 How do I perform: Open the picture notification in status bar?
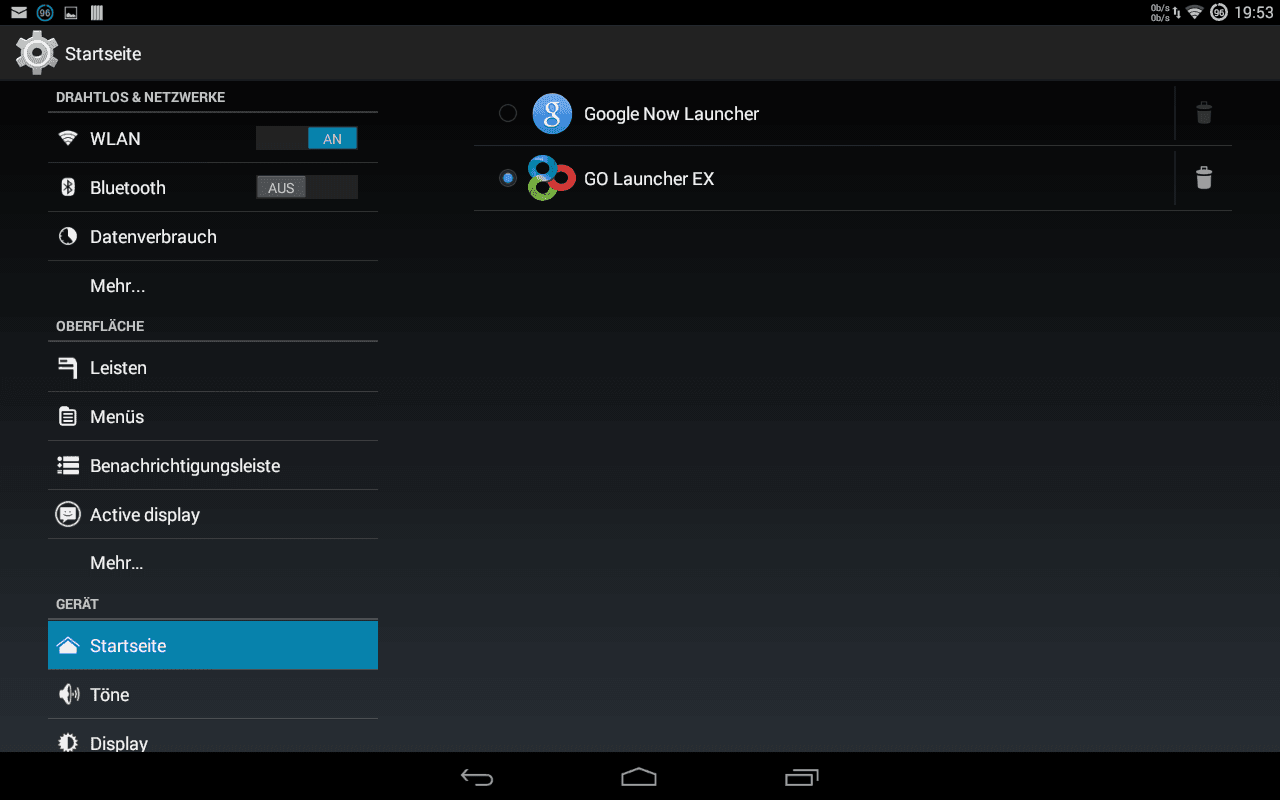point(71,13)
